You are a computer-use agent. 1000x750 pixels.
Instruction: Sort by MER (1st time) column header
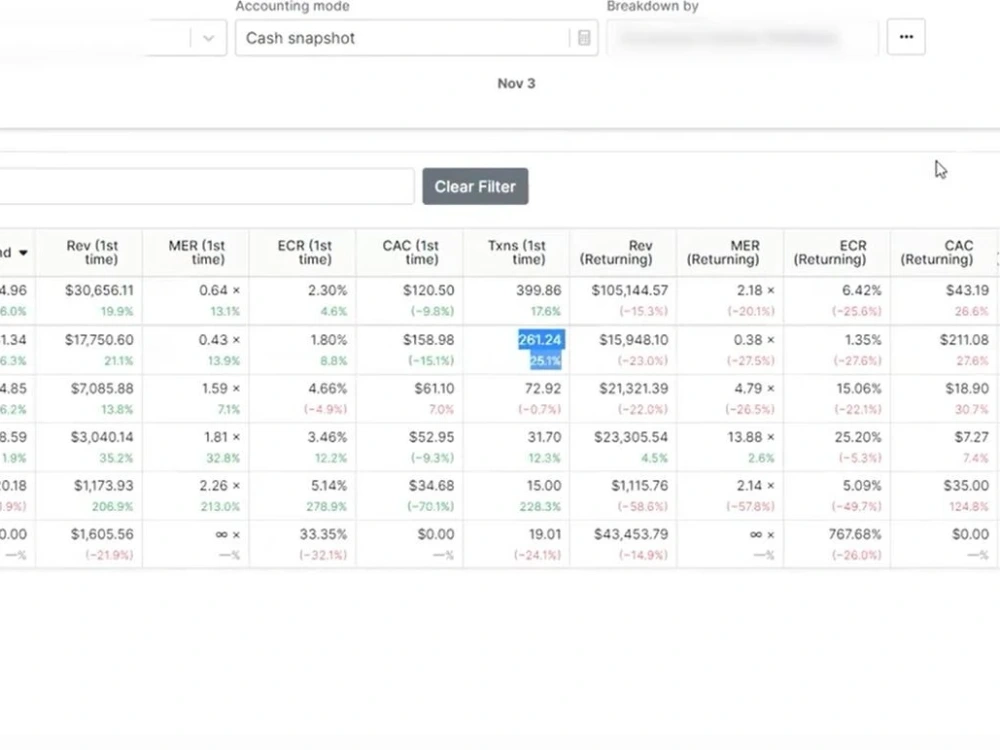pos(196,253)
